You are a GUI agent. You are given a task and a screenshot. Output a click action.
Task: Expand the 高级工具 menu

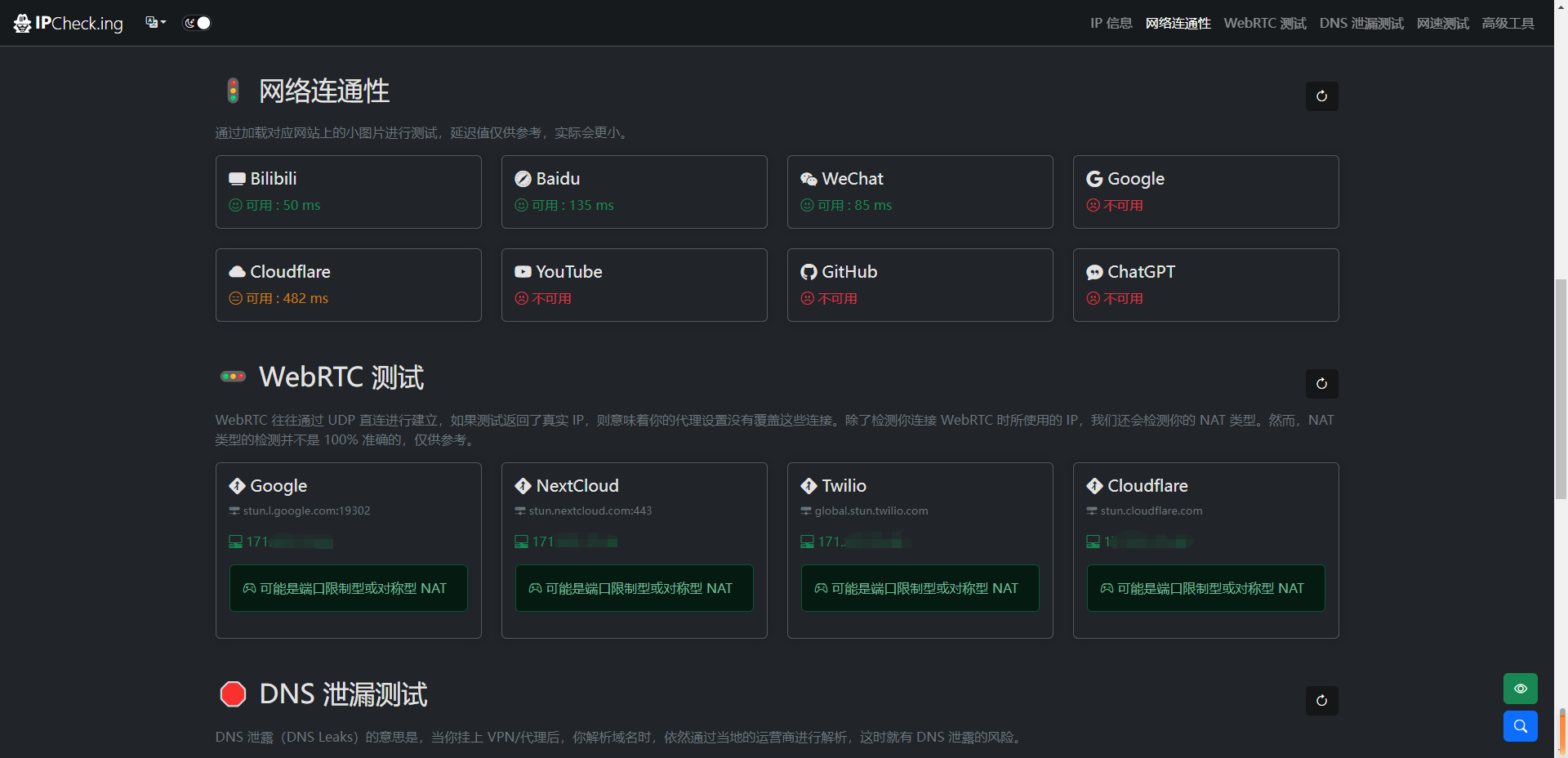click(x=1508, y=23)
